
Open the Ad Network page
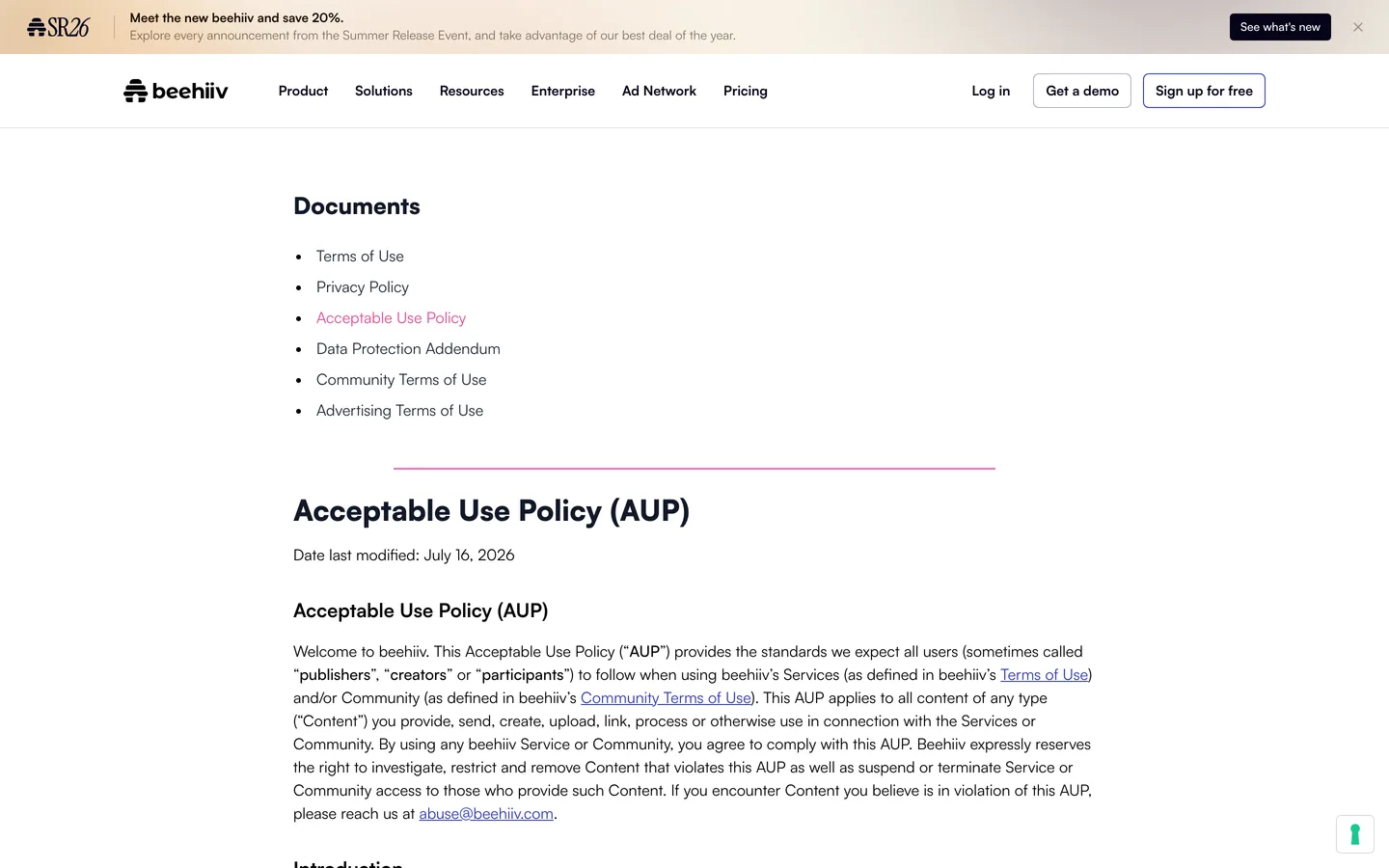click(x=659, y=91)
